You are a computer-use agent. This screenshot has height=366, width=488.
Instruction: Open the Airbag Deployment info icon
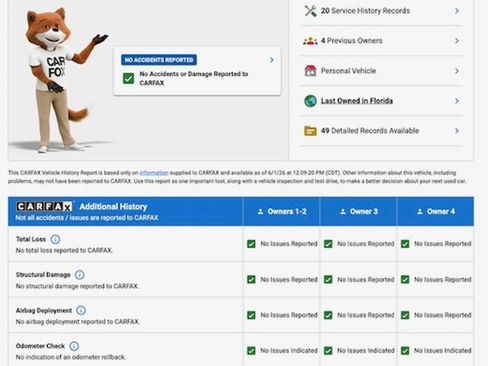point(81,310)
